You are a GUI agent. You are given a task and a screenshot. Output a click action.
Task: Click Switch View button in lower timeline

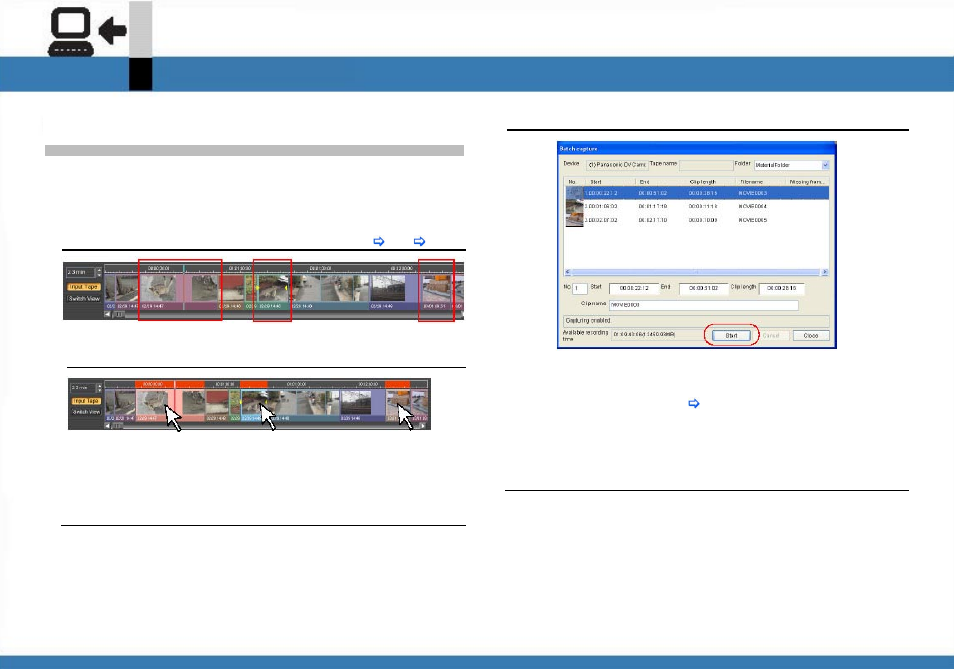click(86, 412)
